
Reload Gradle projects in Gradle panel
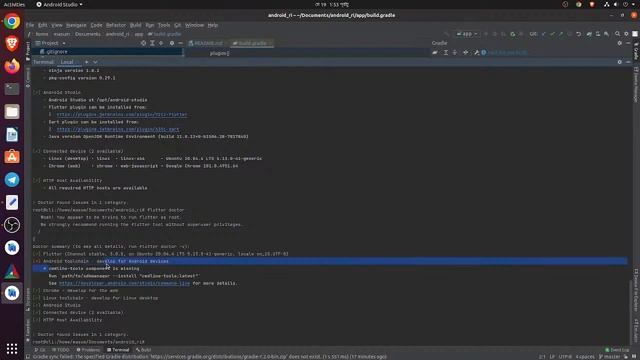pyautogui.click(x=435, y=52)
